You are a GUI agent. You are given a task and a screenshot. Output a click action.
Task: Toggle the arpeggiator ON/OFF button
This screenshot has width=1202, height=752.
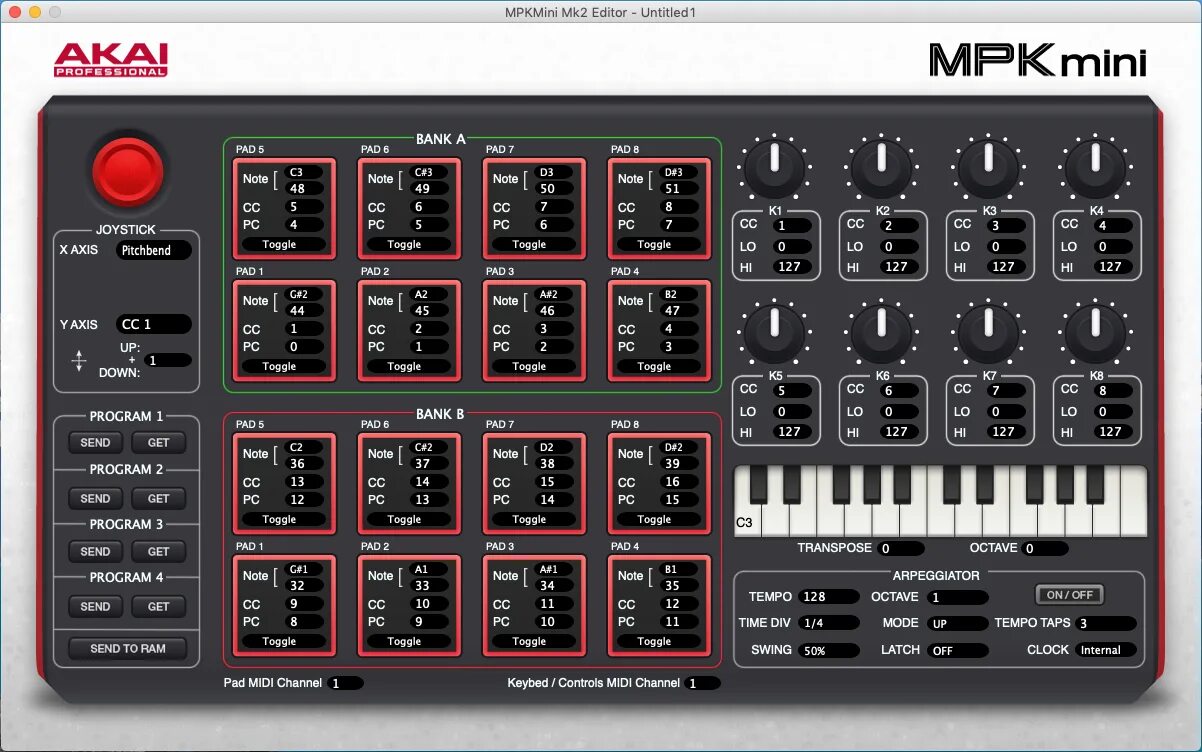coord(1069,594)
